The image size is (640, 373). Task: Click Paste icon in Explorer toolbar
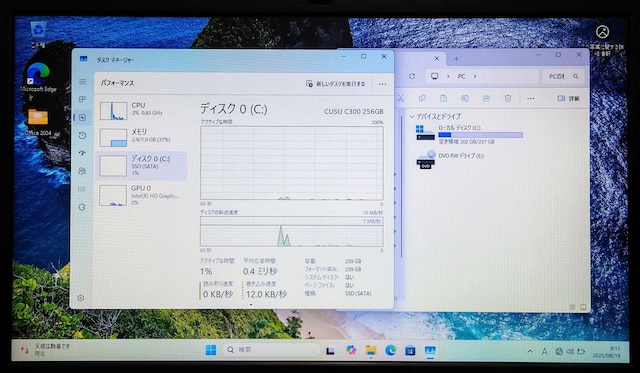(x=443, y=98)
